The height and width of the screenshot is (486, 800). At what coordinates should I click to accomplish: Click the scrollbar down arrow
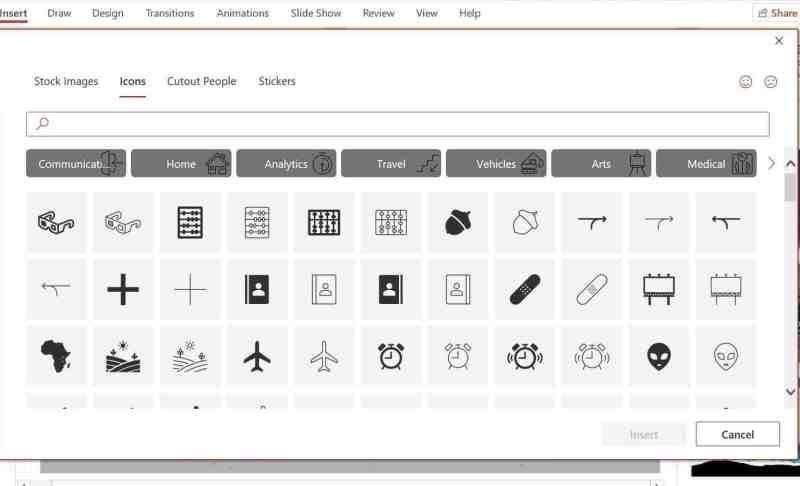790,392
